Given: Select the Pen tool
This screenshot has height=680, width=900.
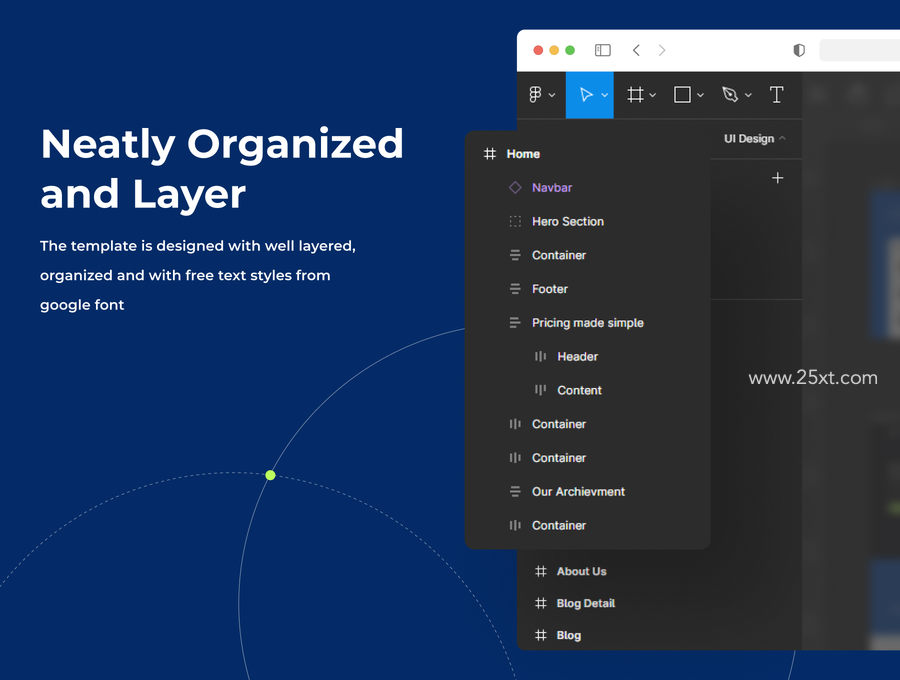Looking at the screenshot, I should point(730,95).
